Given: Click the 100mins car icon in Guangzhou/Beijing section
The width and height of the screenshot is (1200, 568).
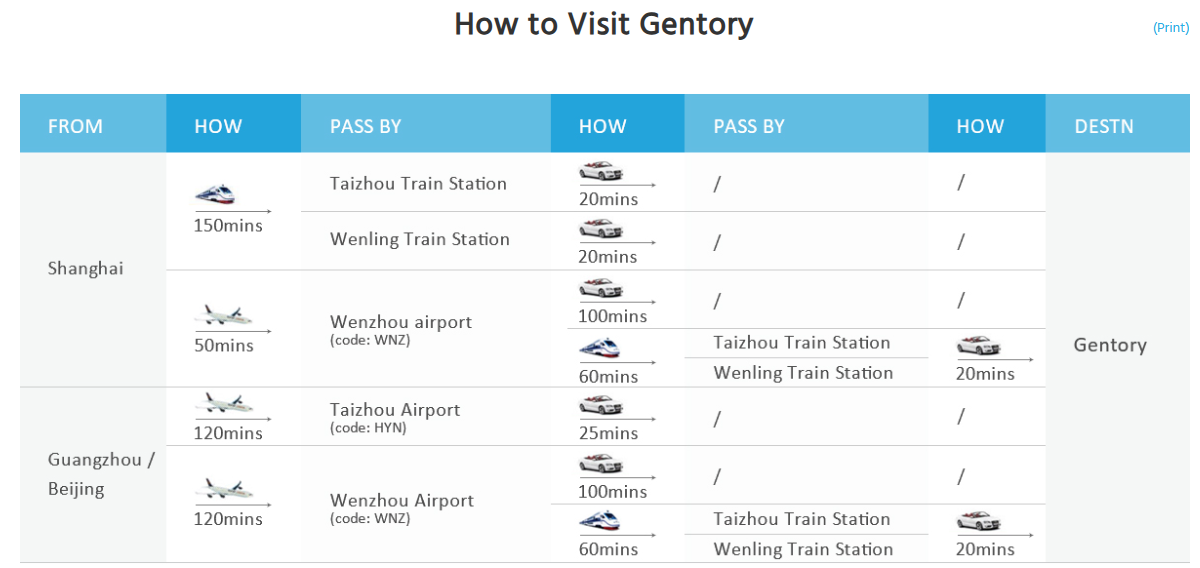Looking at the screenshot, I should [601, 464].
